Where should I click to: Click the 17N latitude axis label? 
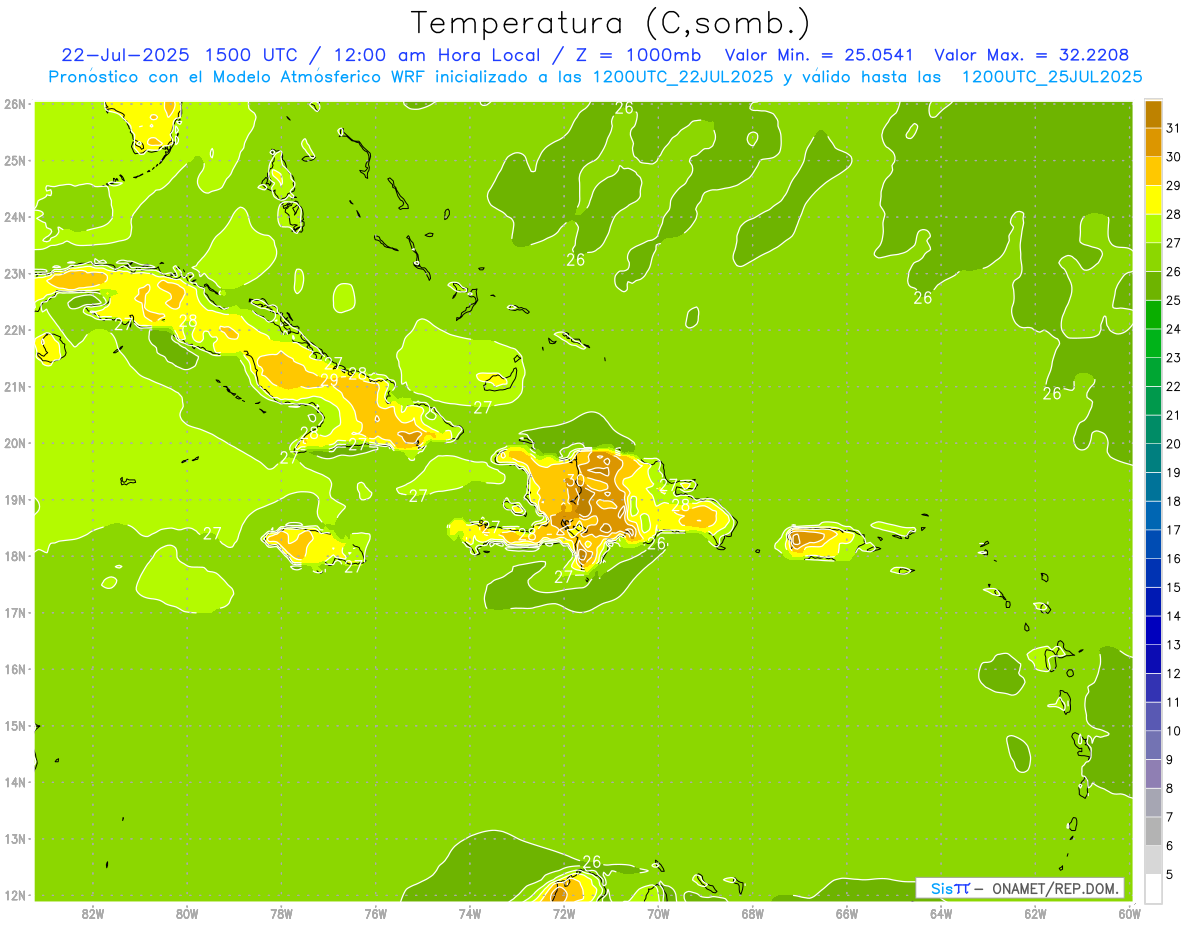(15, 612)
